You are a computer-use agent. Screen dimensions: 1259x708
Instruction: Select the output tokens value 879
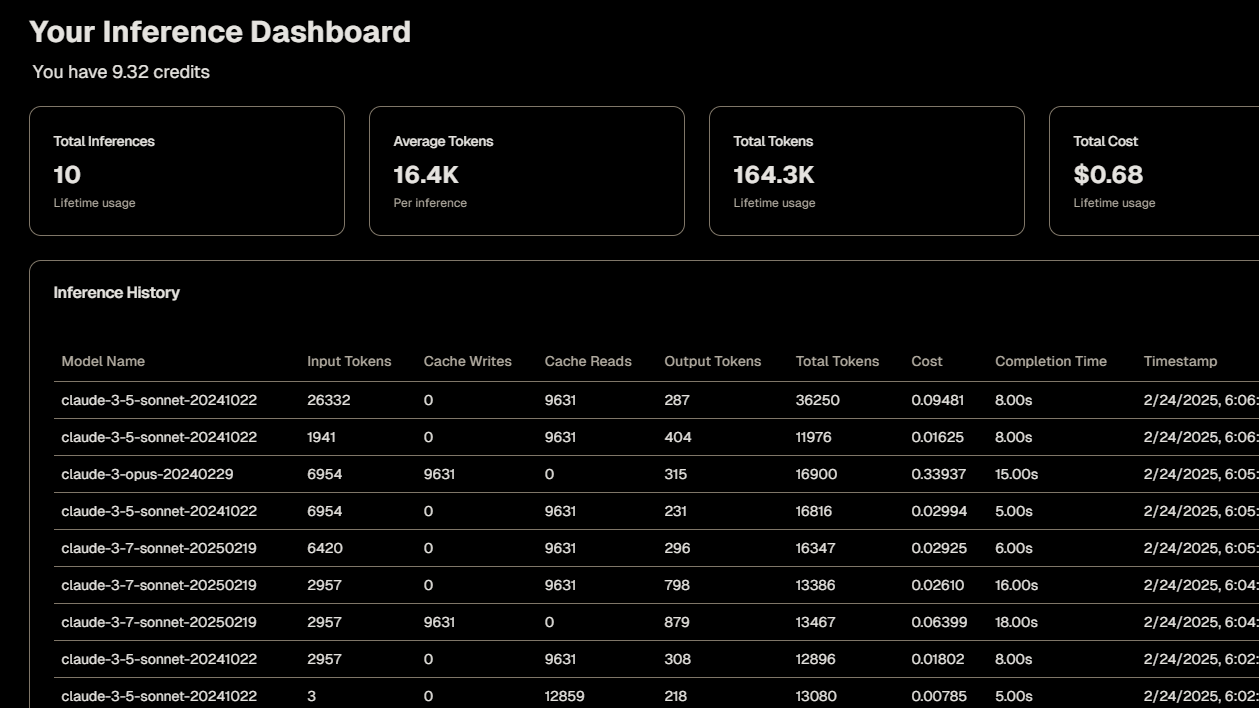click(677, 622)
